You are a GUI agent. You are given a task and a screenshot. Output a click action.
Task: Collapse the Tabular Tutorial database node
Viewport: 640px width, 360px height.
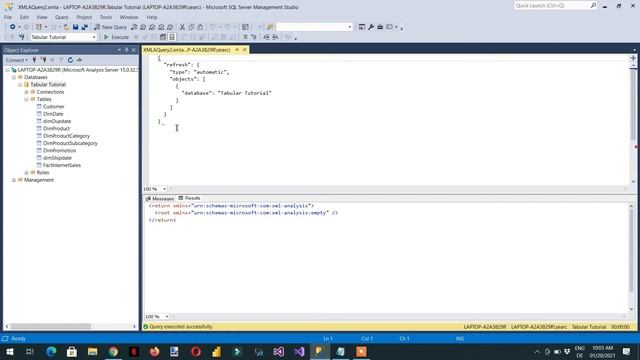[20, 84]
